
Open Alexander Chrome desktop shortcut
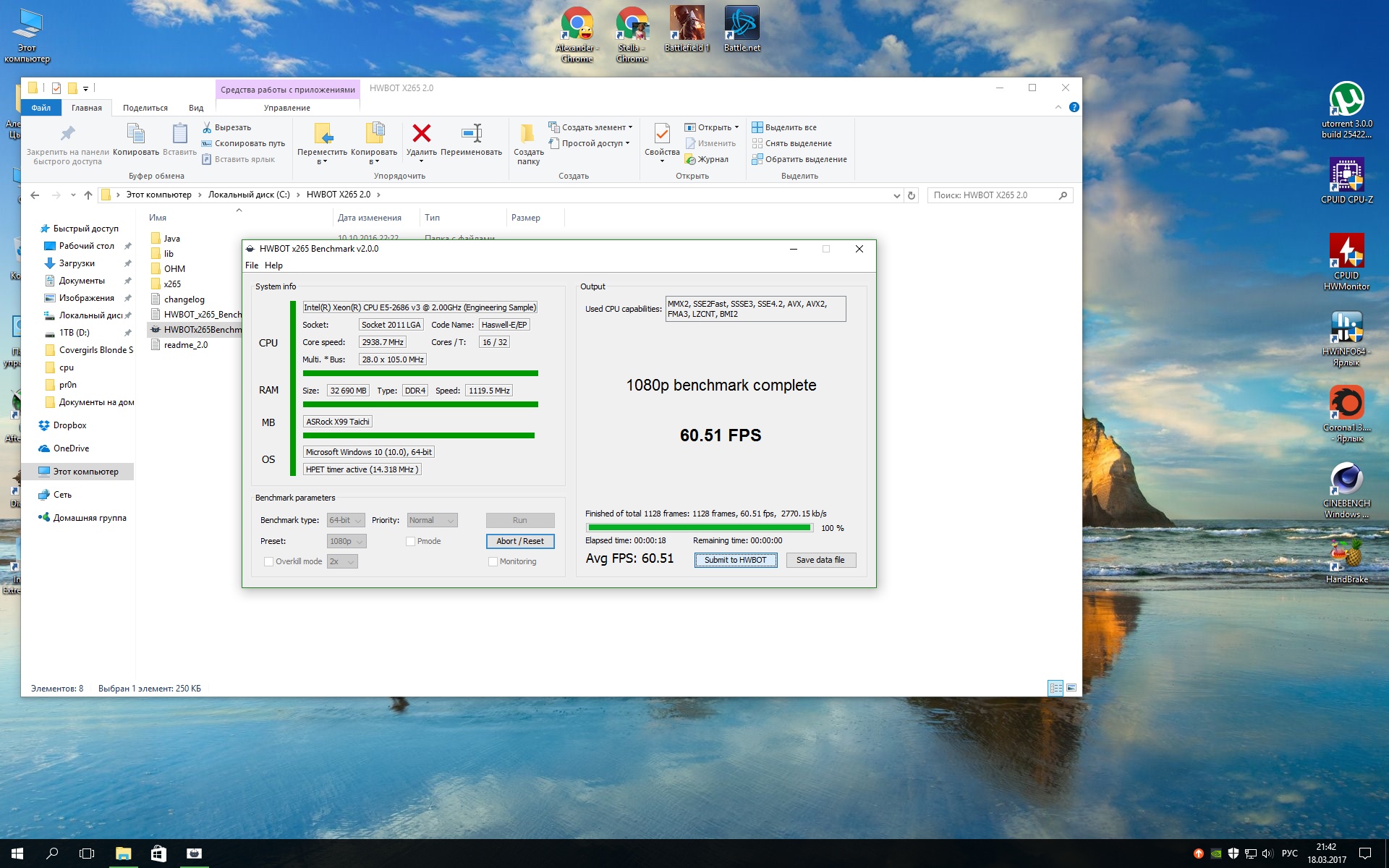[x=577, y=34]
